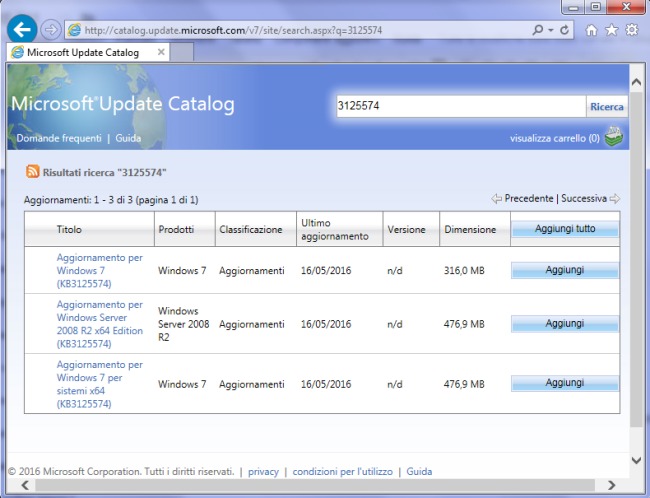Click the search box containing 3125574
650x498 pixels.
click(461, 106)
